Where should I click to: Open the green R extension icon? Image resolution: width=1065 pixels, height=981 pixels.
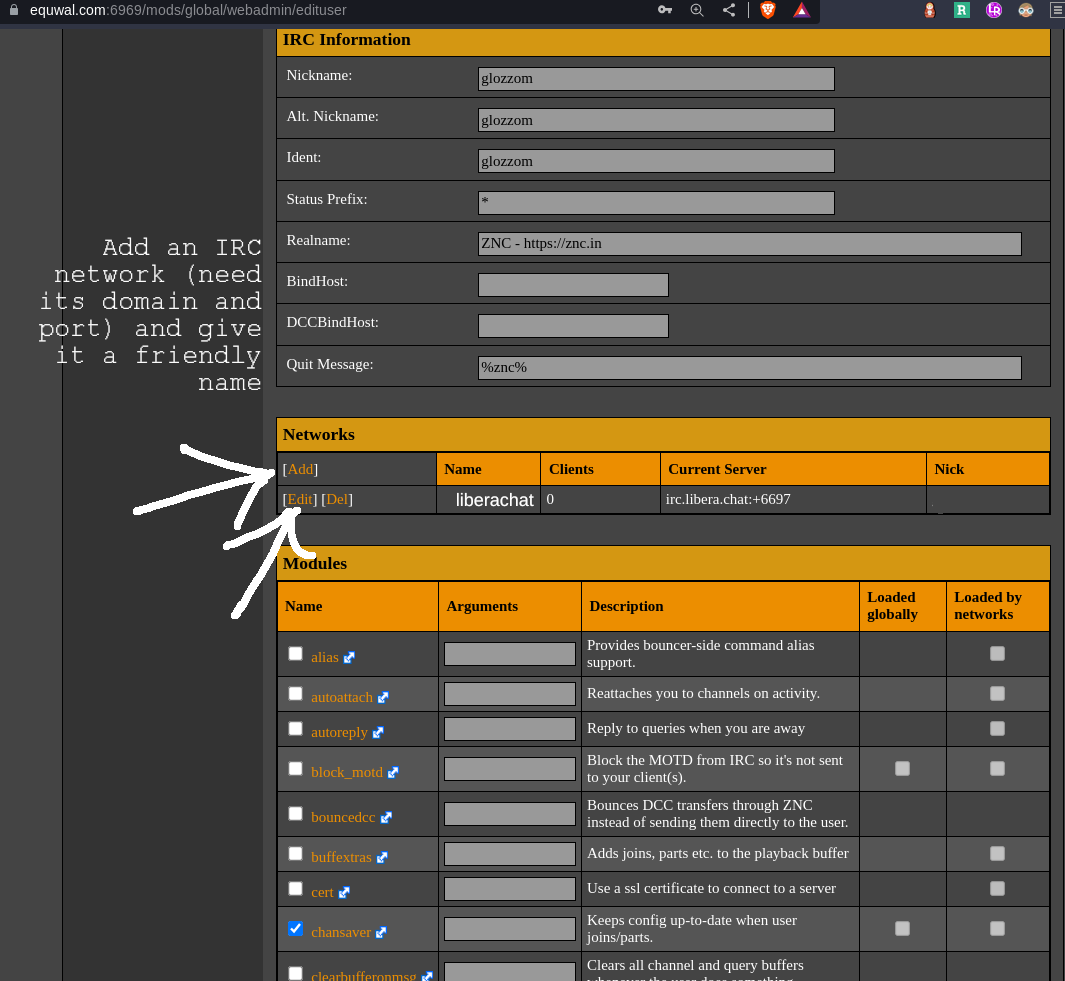(x=961, y=10)
